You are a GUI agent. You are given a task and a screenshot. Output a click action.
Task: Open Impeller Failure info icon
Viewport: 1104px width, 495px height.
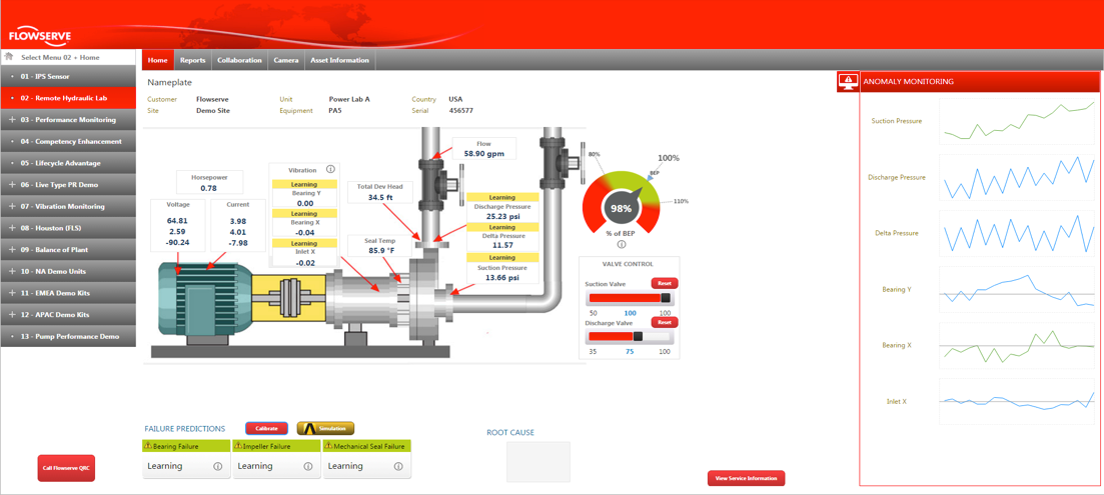308,466
